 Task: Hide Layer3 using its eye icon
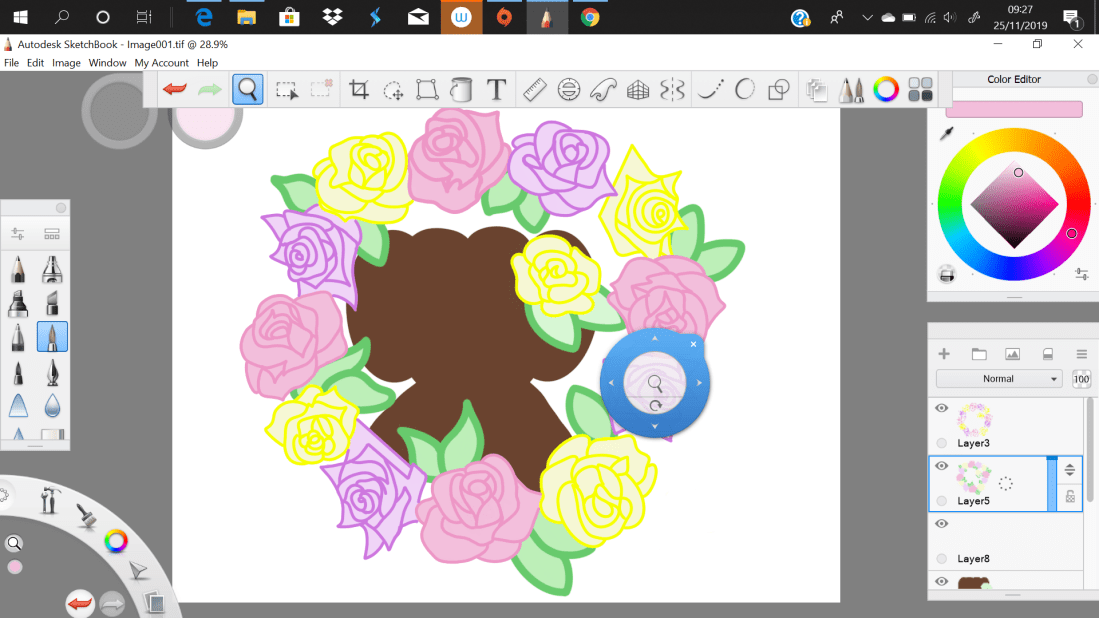pos(941,408)
